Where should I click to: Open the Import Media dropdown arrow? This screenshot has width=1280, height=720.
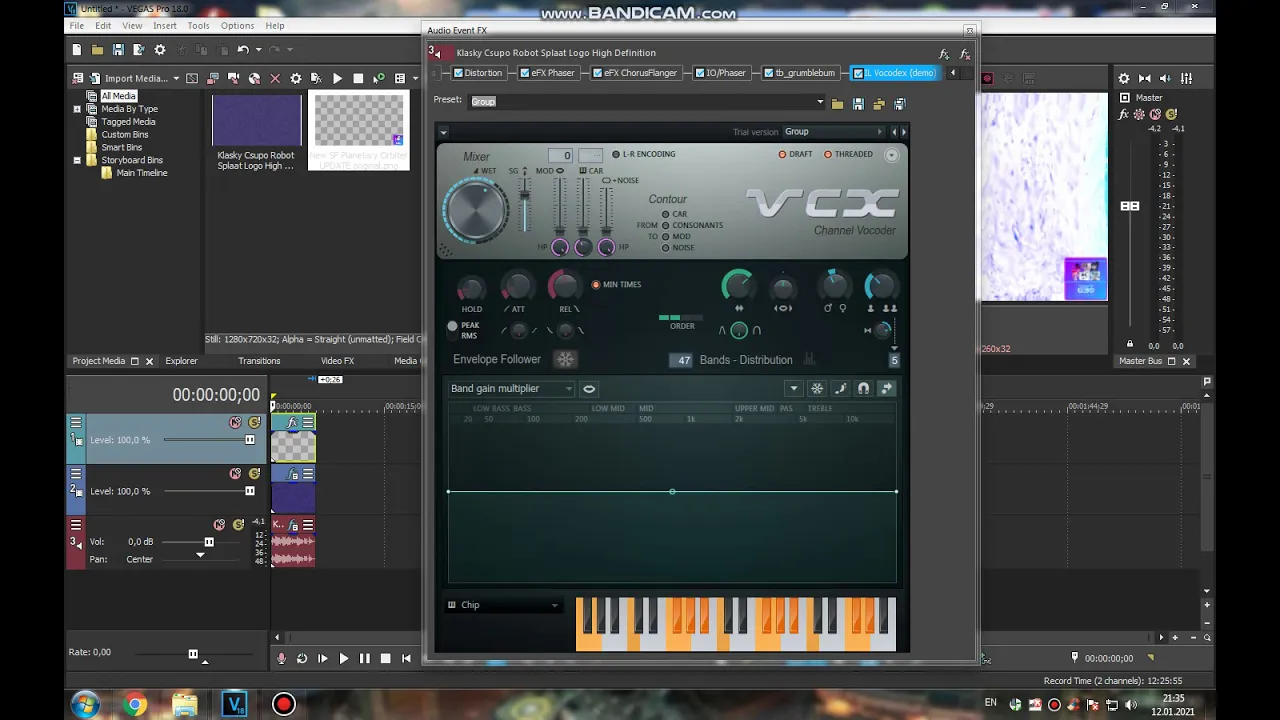click(x=176, y=78)
